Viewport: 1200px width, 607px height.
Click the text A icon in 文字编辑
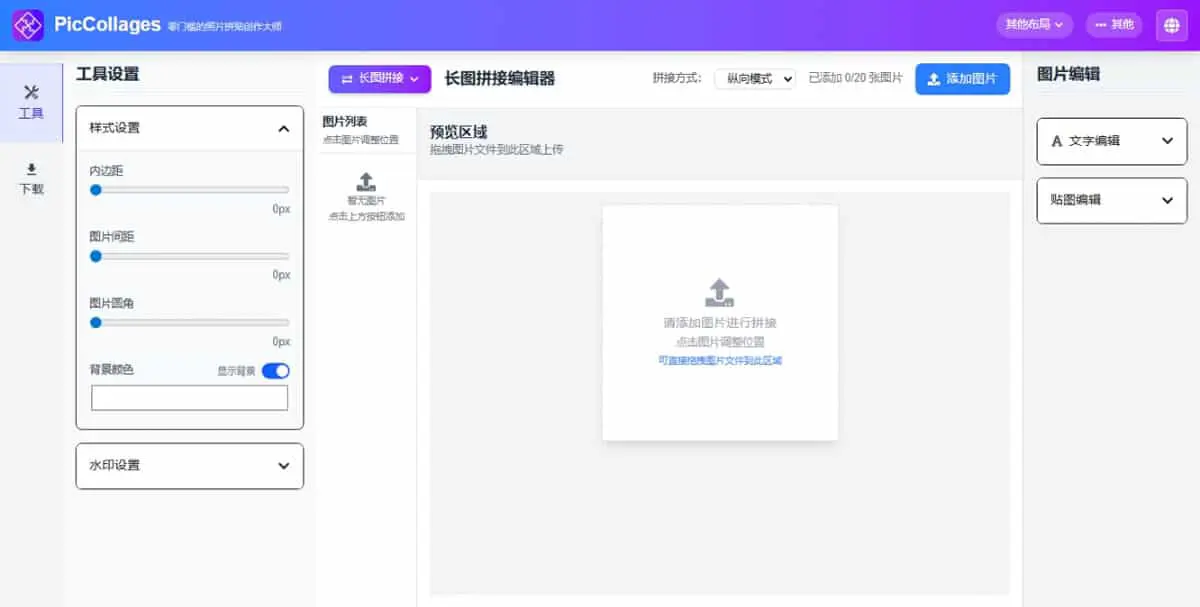coord(1057,141)
